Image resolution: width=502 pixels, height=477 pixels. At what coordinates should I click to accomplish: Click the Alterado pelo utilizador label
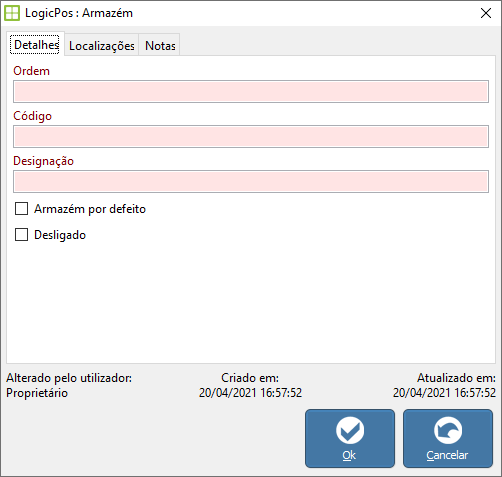pos(69,378)
